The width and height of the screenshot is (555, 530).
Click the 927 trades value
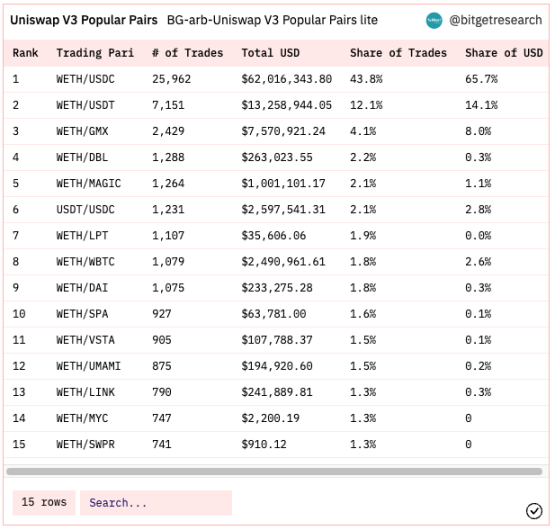tap(162, 314)
